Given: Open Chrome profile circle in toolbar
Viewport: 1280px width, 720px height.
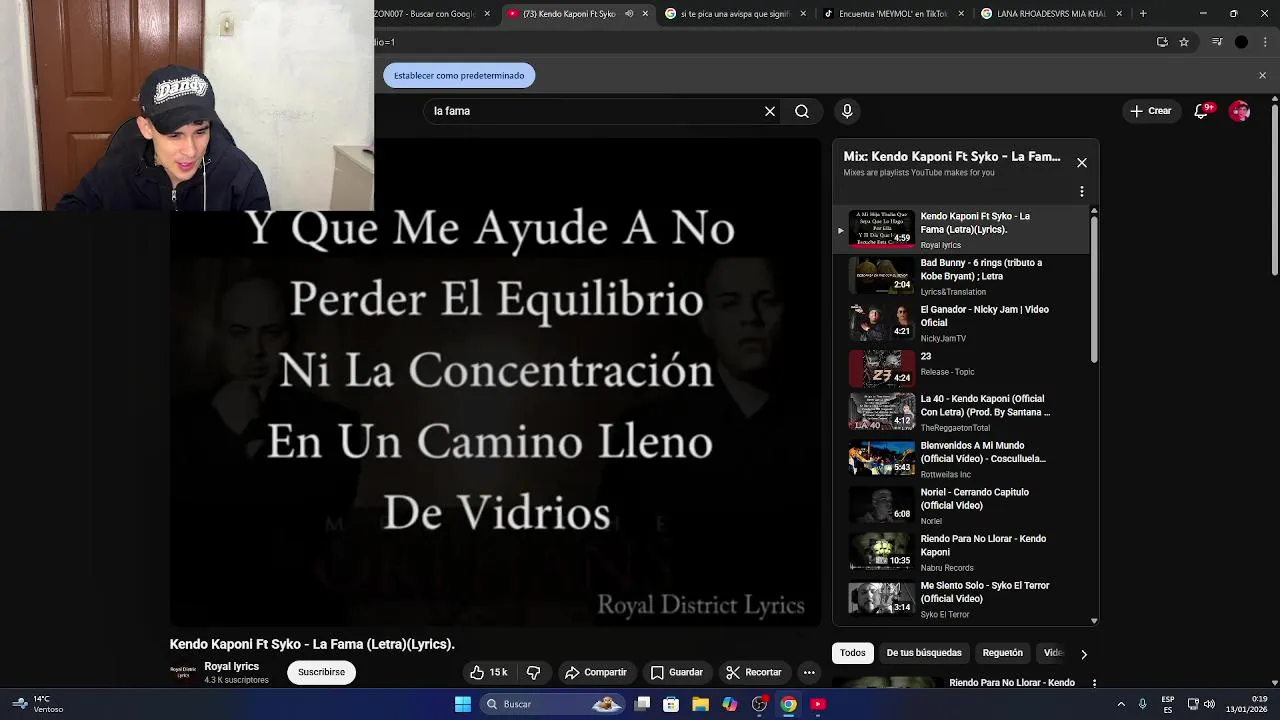Looking at the screenshot, I should point(1241,42).
